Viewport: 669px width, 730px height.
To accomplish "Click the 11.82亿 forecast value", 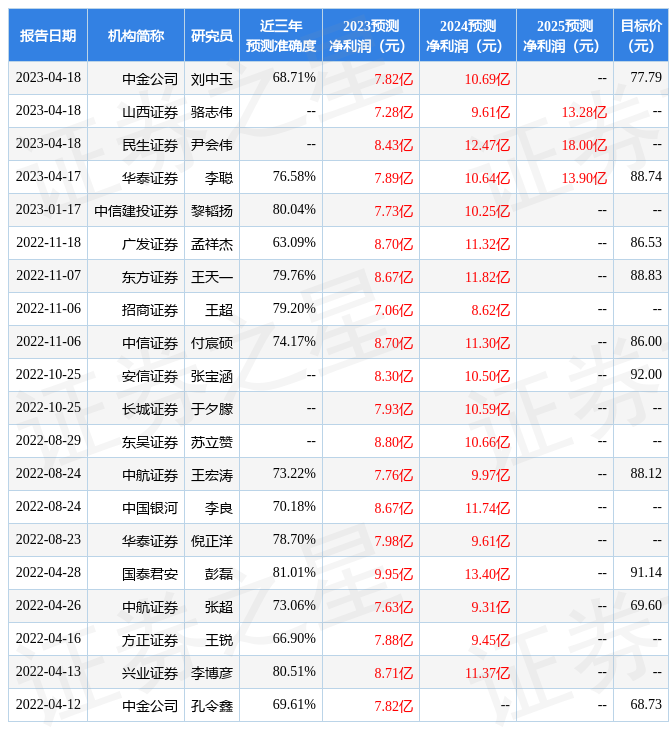I will pyautogui.click(x=487, y=277).
